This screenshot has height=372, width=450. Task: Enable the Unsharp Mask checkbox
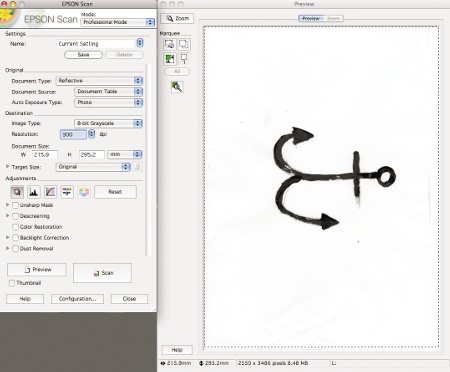coord(15,205)
